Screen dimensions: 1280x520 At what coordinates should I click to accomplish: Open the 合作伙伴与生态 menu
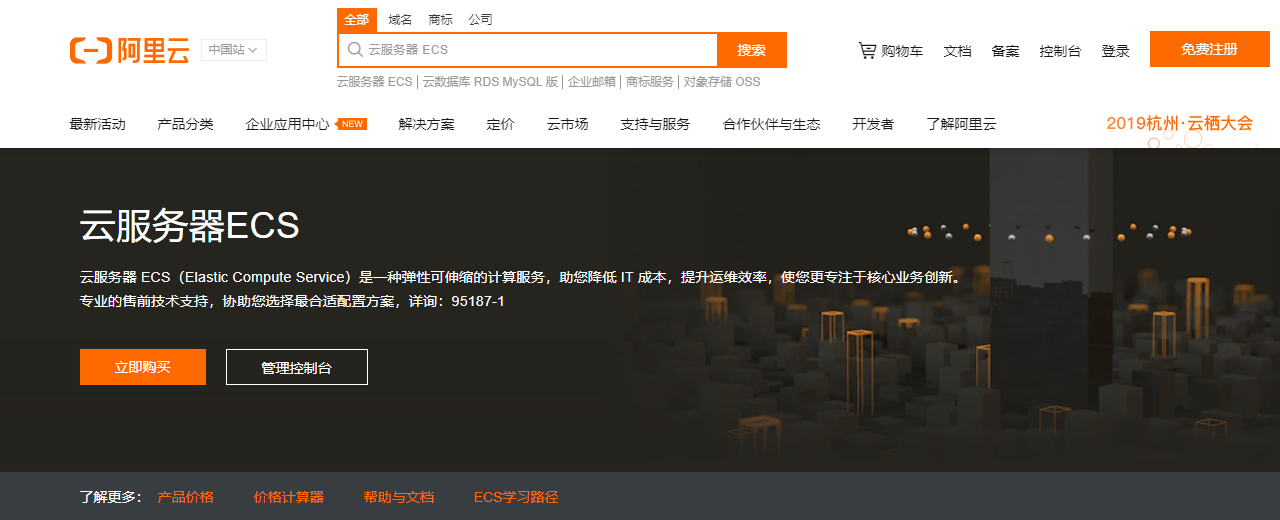[x=771, y=124]
